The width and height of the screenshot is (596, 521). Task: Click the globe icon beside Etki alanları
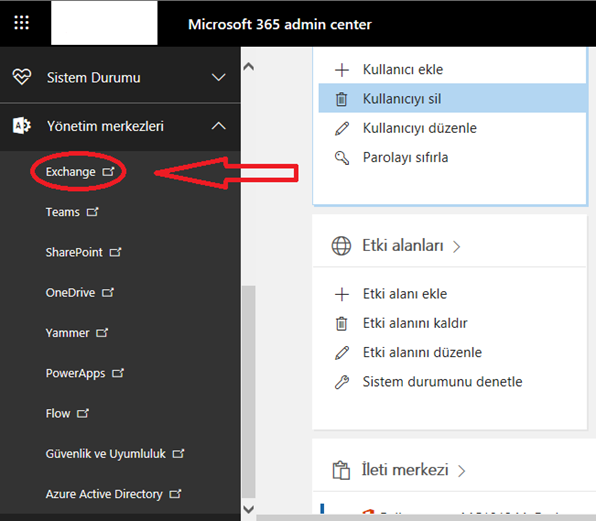point(341,246)
